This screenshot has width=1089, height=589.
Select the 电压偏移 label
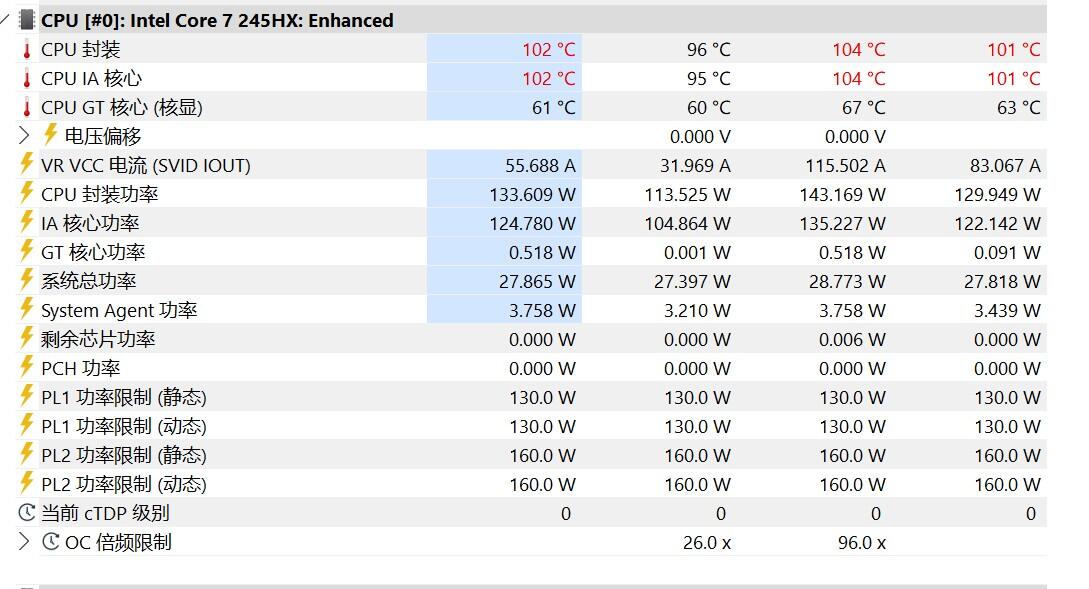tap(103, 137)
